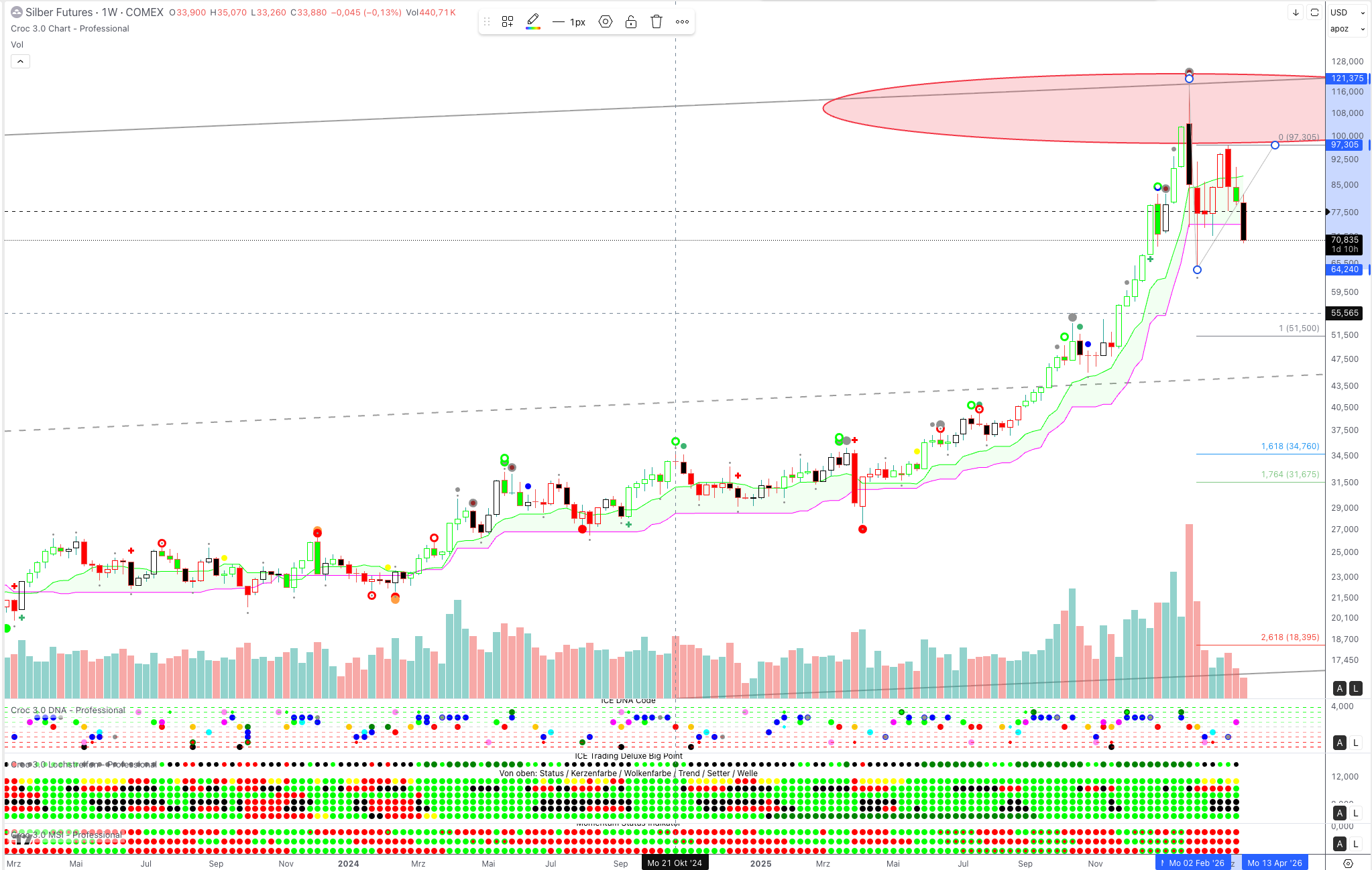This screenshot has height=870, width=1372.
Task: Click the pencil line color tool
Action: [x=533, y=21]
